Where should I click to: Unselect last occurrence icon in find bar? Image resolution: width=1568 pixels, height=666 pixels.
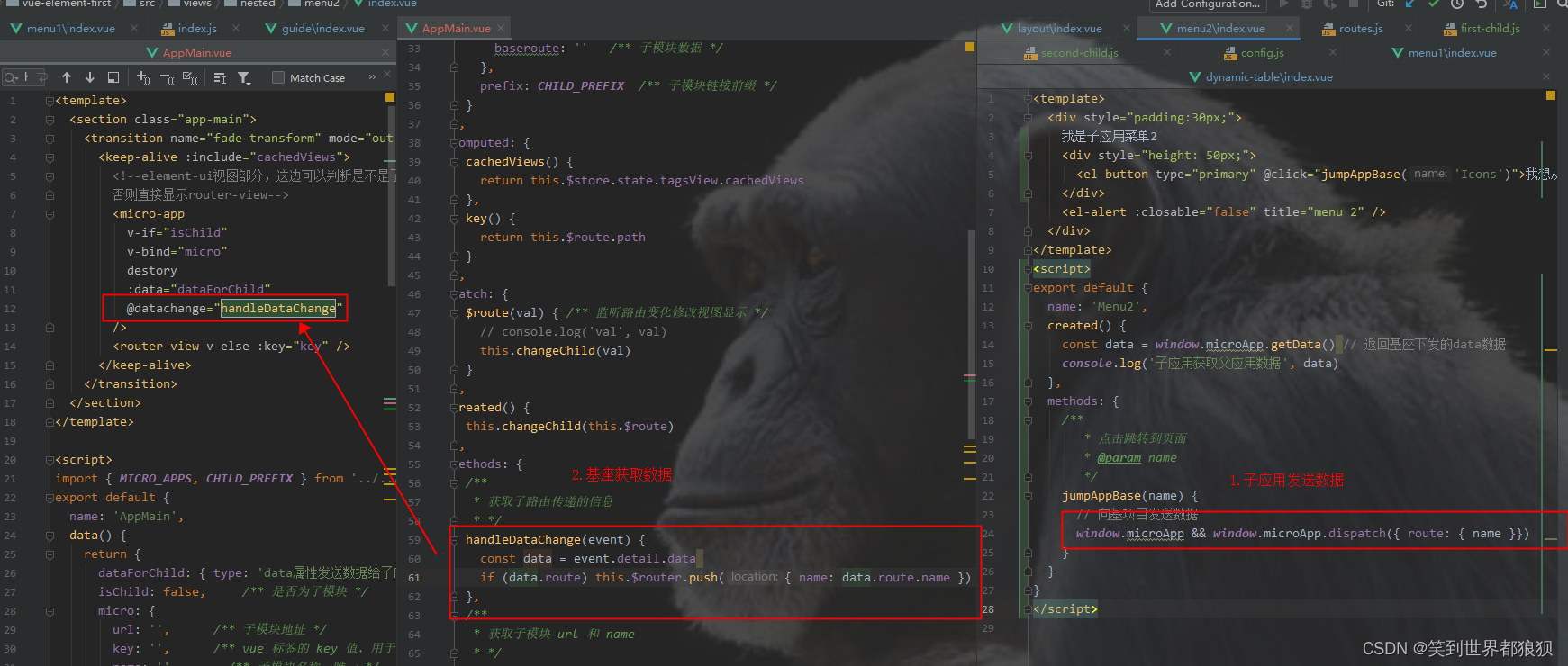tap(167, 78)
